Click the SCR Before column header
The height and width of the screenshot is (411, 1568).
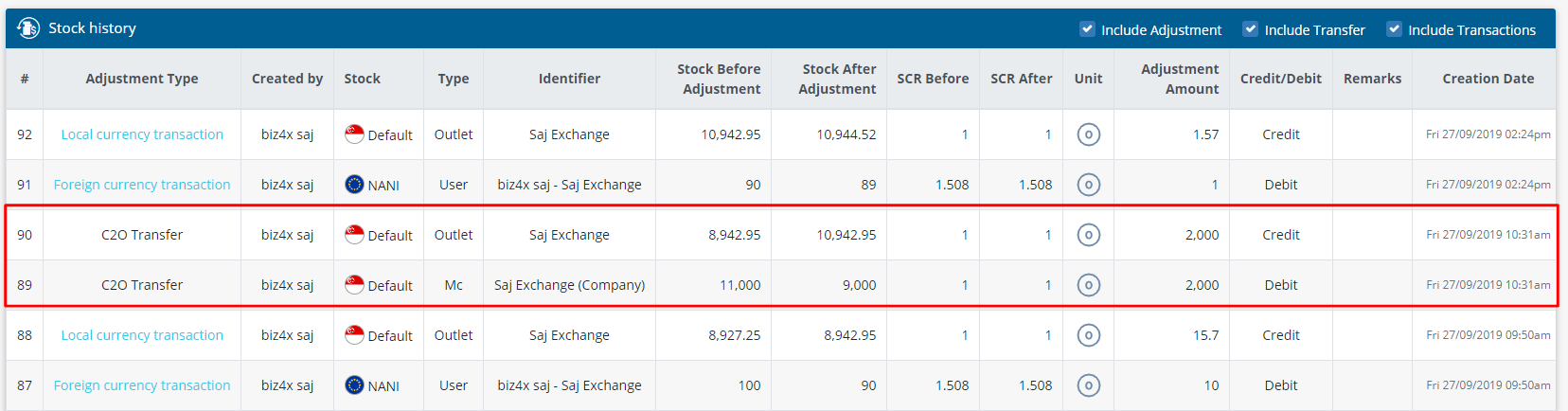click(x=933, y=79)
